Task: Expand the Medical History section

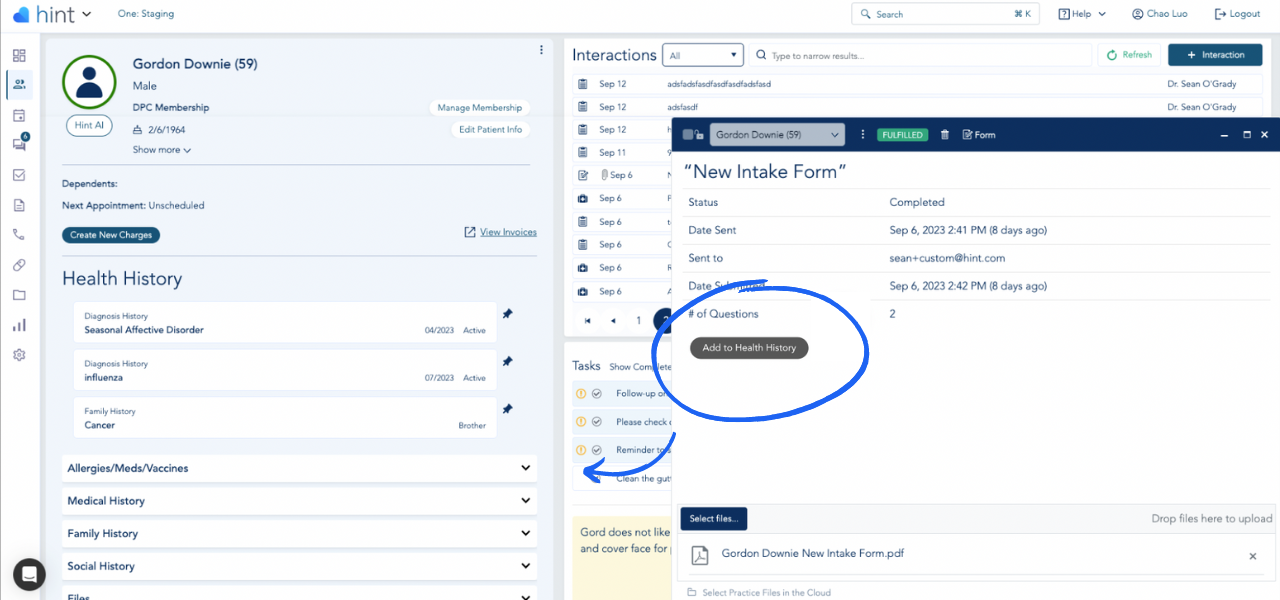Action: pos(300,500)
